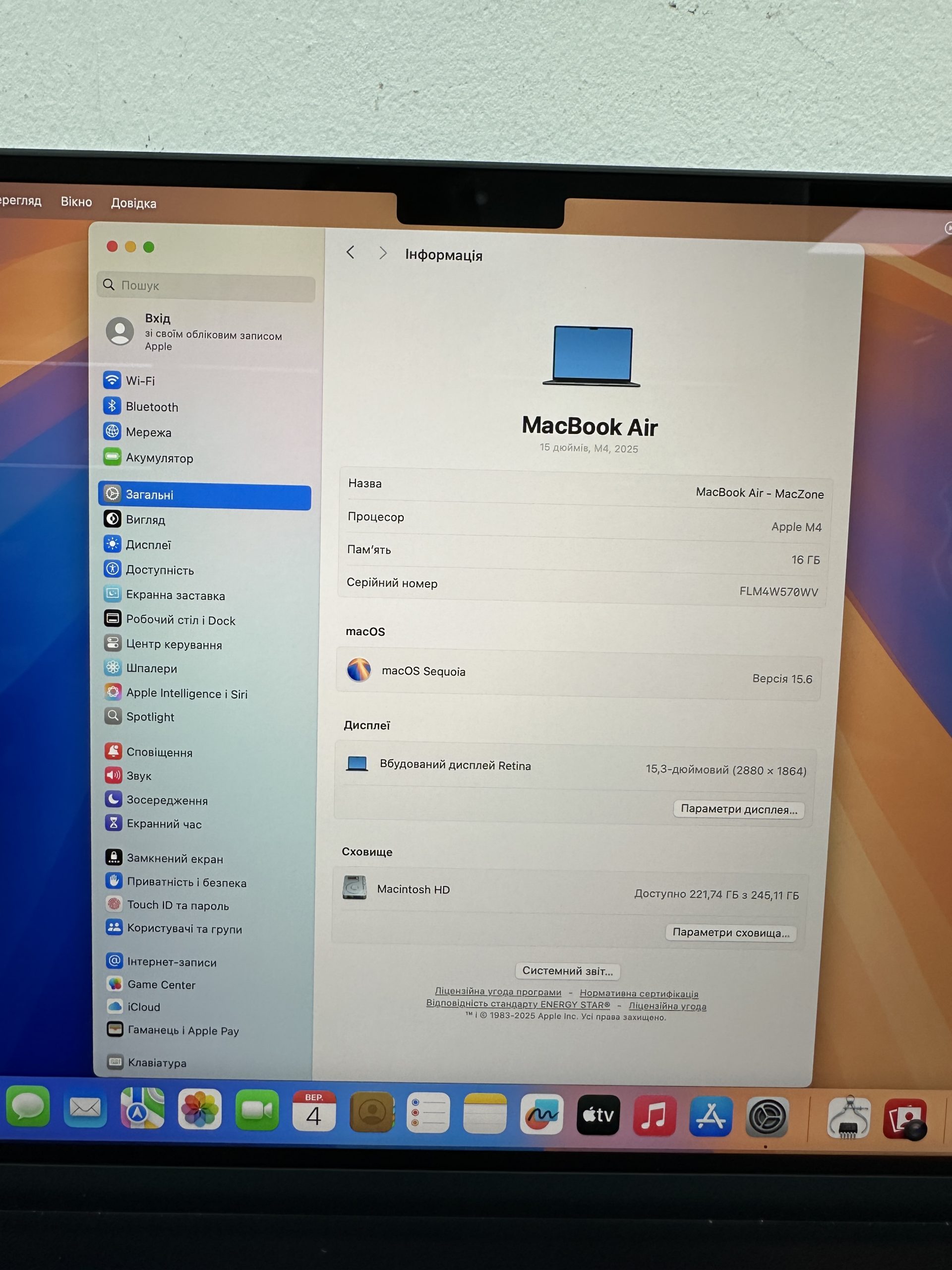Click the MacBook Air - MacZone name
Viewport: 952px width, 1270px height.
[760, 493]
